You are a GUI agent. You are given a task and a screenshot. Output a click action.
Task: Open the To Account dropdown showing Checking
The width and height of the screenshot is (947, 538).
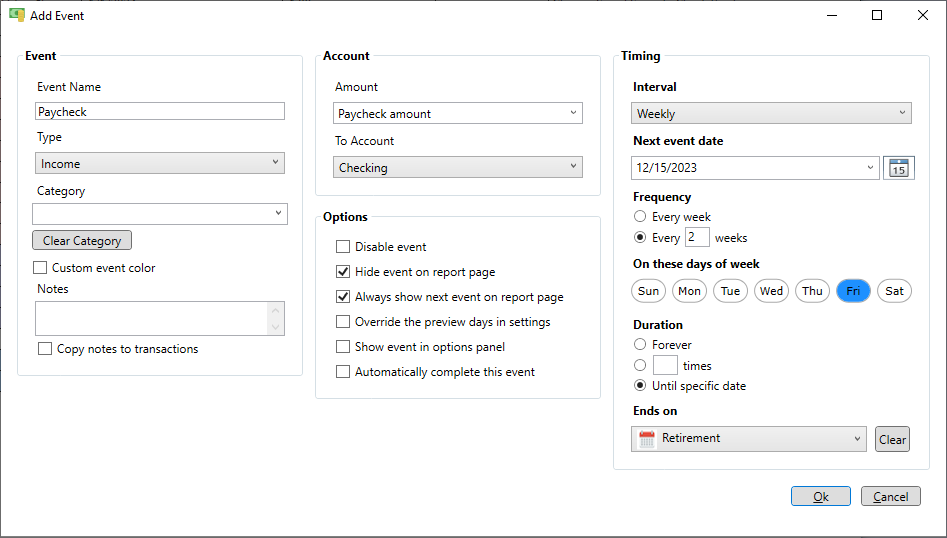458,168
